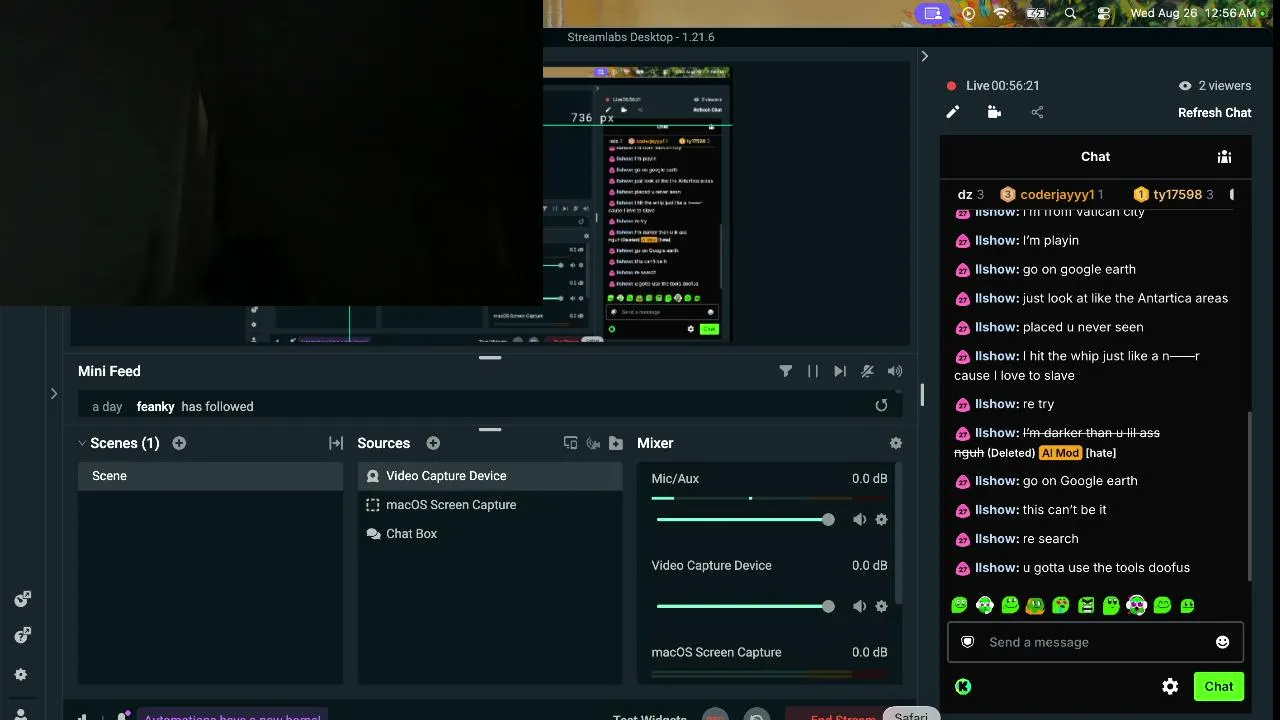1280x720 pixels.
Task: Open the scene transitions icon beside Scenes
Action: click(336, 443)
